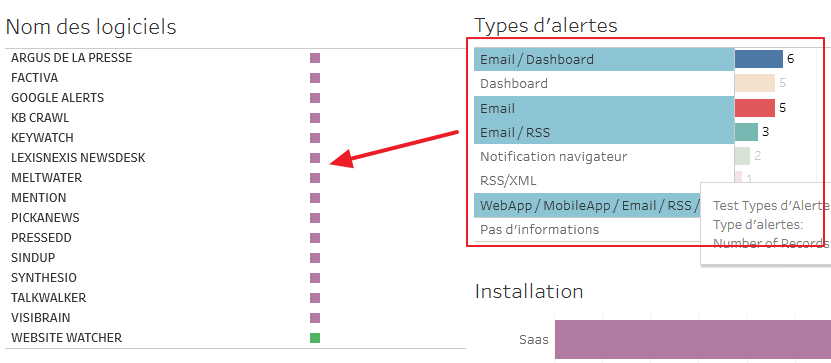Click the Pas d'informations alert row
Screen dimensions: 831x363
[587, 229]
